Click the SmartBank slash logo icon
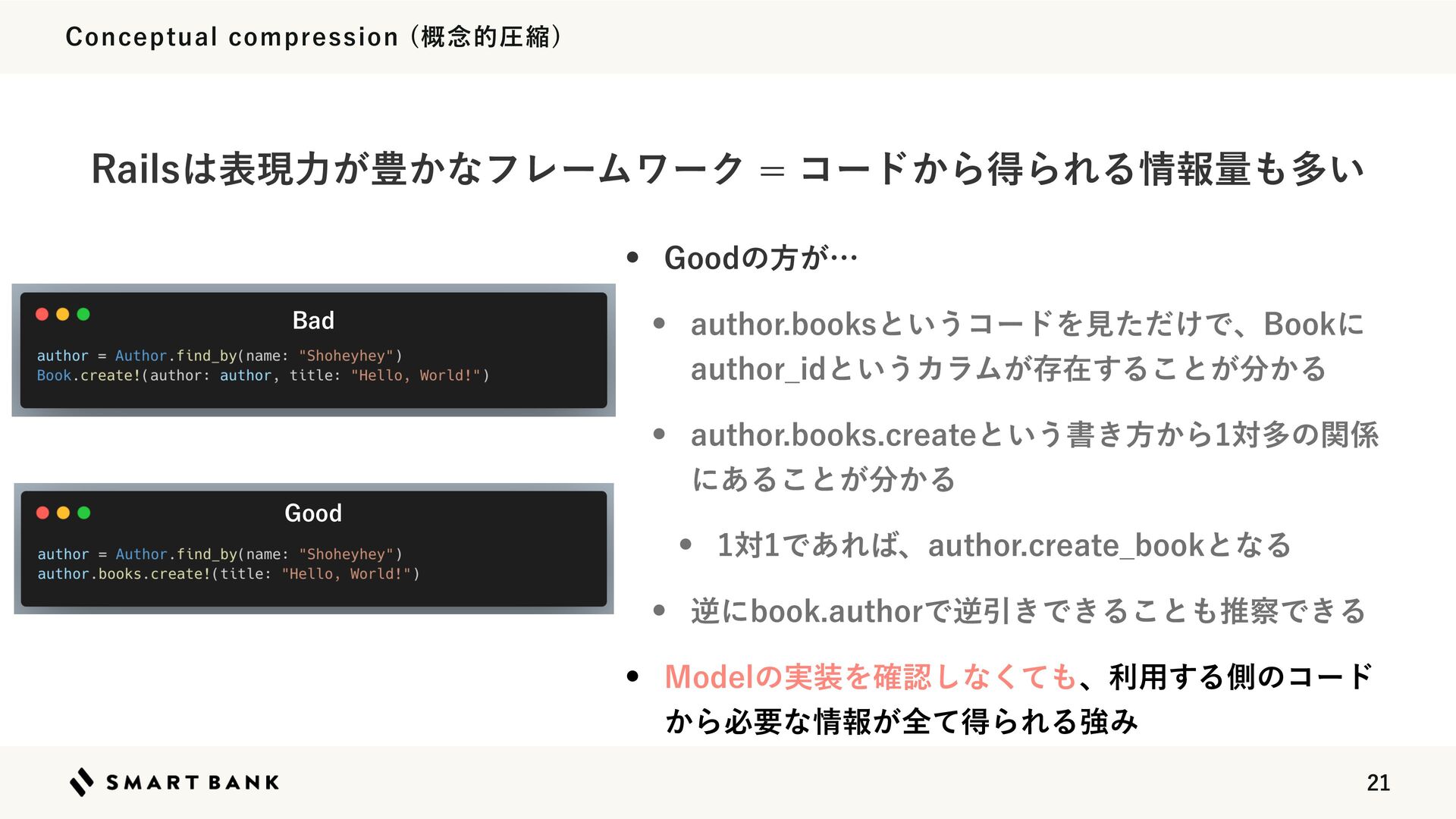Viewport: 1456px width, 819px height. click(x=81, y=782)
